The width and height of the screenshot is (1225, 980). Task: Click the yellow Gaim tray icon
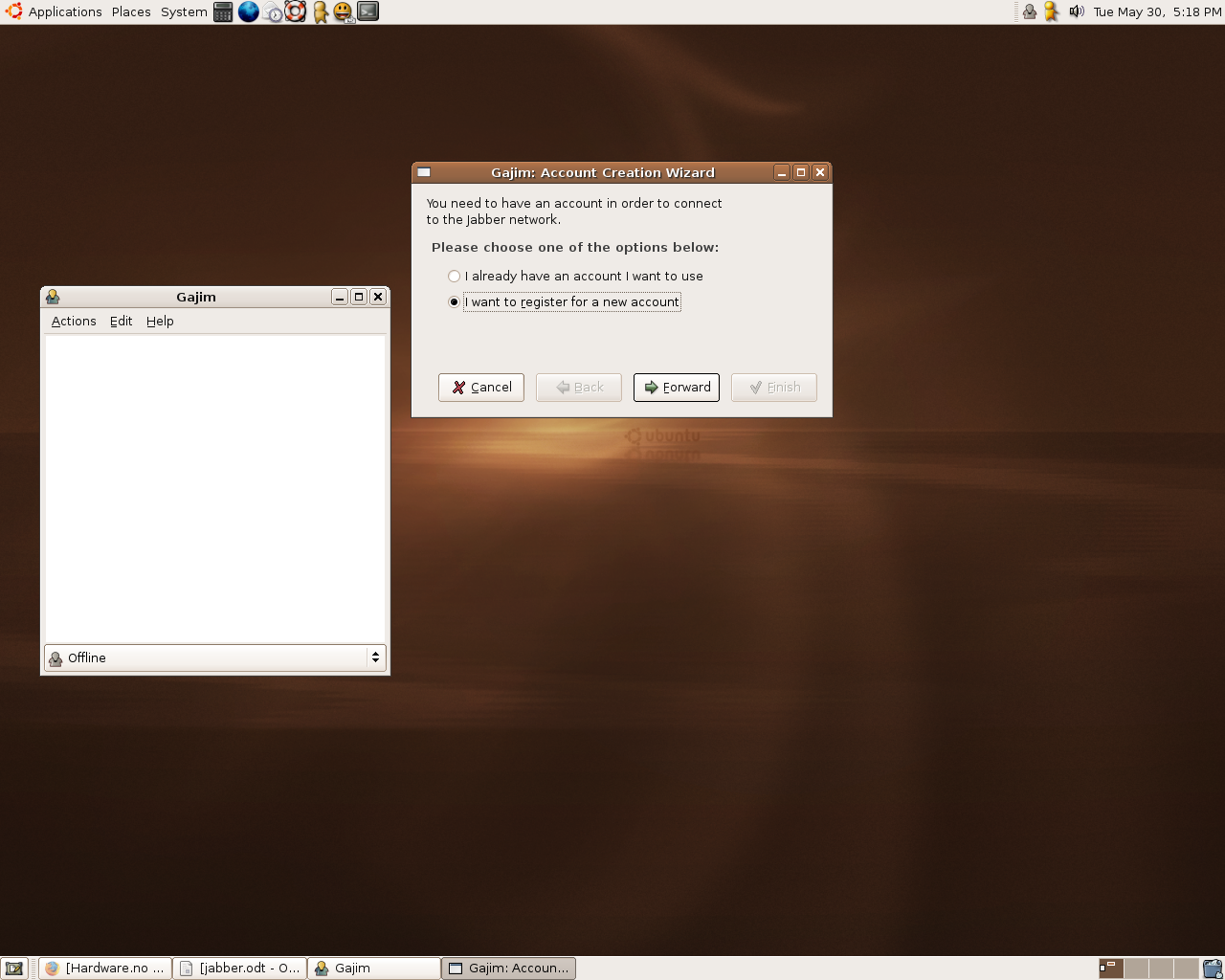coord(1052,11)
